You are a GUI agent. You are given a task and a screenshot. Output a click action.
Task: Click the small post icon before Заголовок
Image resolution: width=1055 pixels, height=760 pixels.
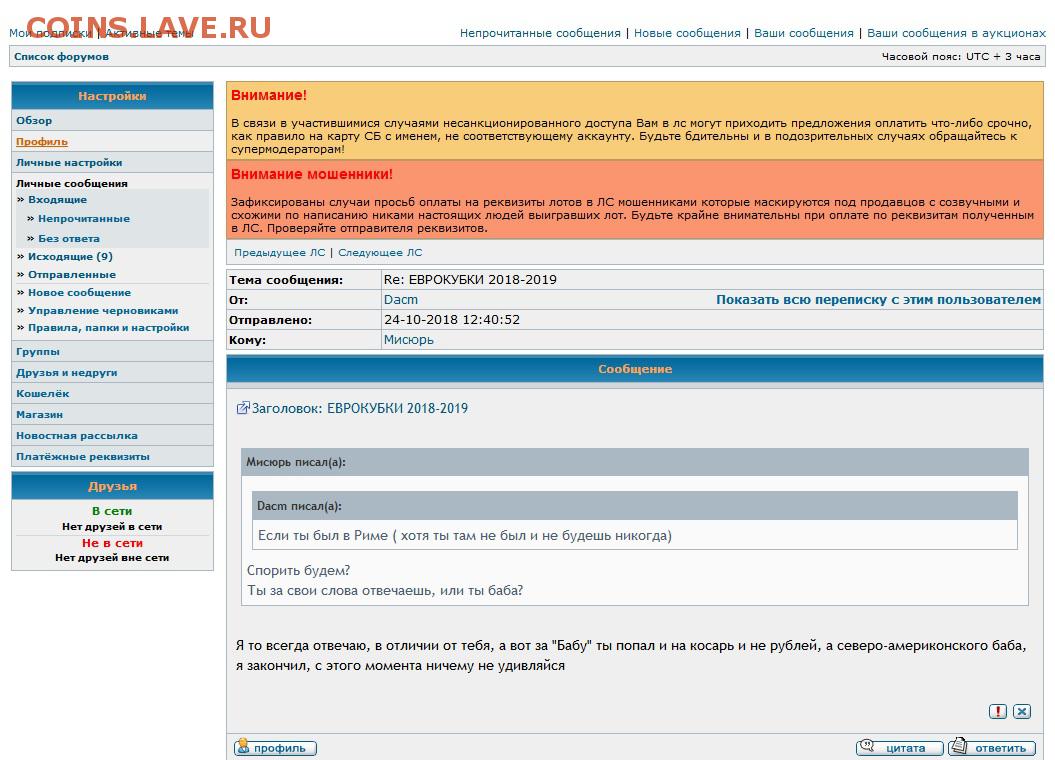(242, 408)
